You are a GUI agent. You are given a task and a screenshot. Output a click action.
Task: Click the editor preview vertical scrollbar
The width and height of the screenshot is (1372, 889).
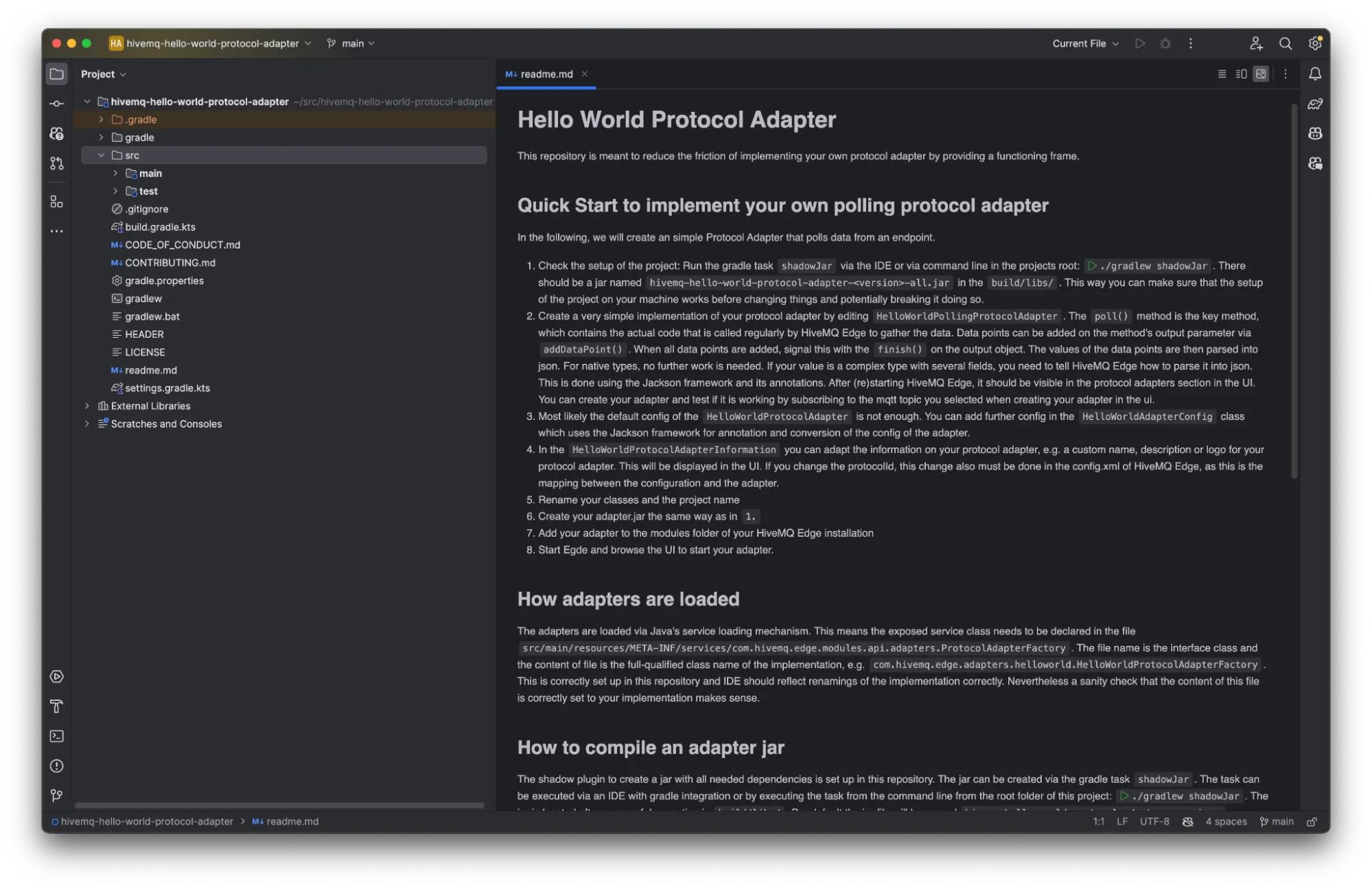[x=1294, y=291]
